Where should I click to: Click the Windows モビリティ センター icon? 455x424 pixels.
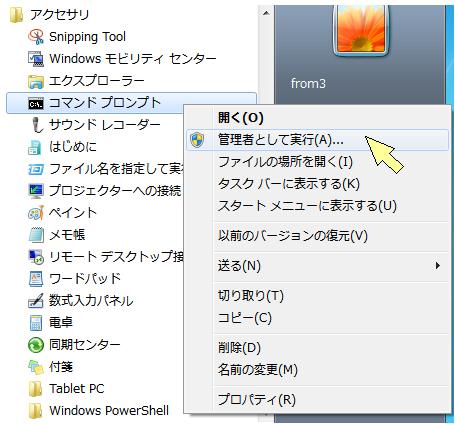tap(36, 59)
